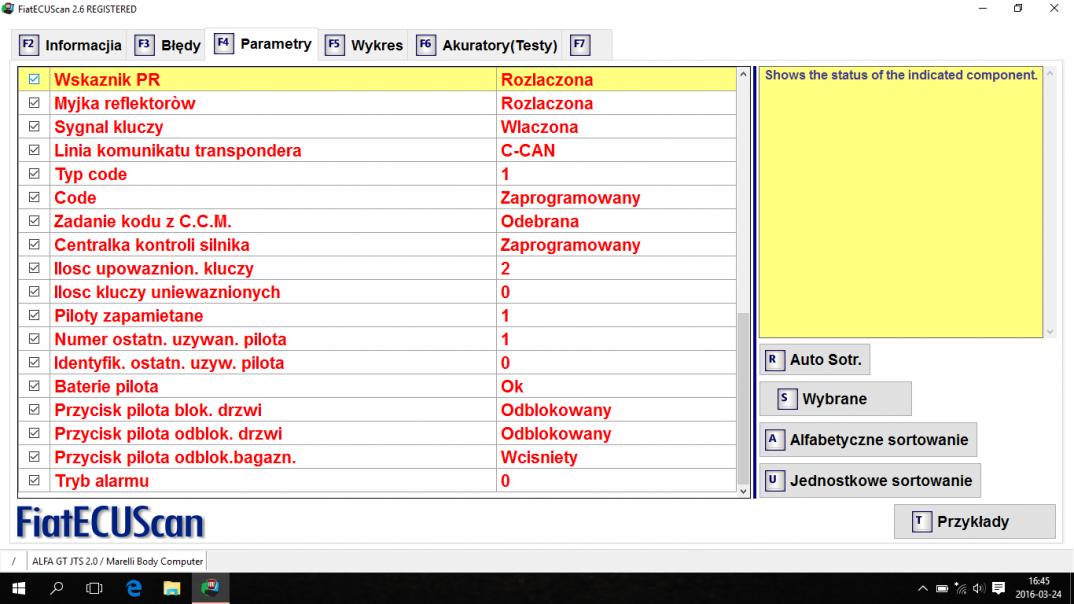Open the Przykłady button
Viewport: 1074px width, 604px height.
pos(975,522)
